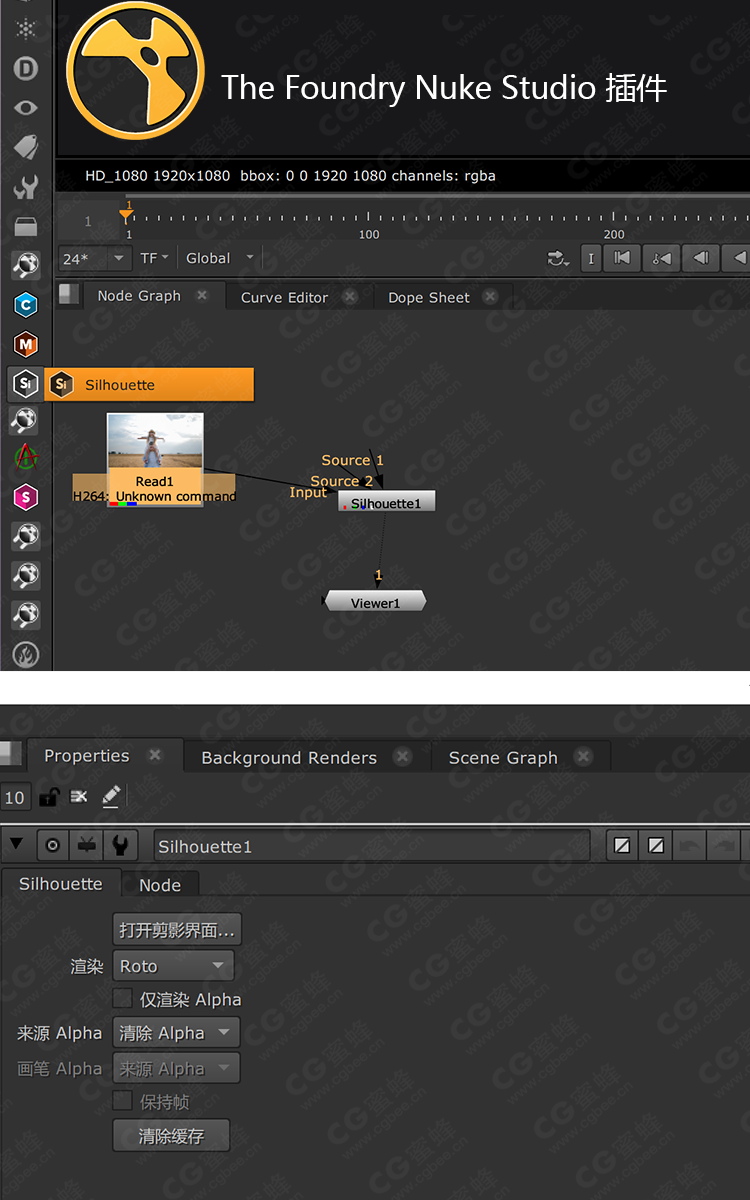Open the 画笔 Alpha dropdown
Image resolution: width=750 pixels, height=1200 pixels.
[x=176, y=1069]
